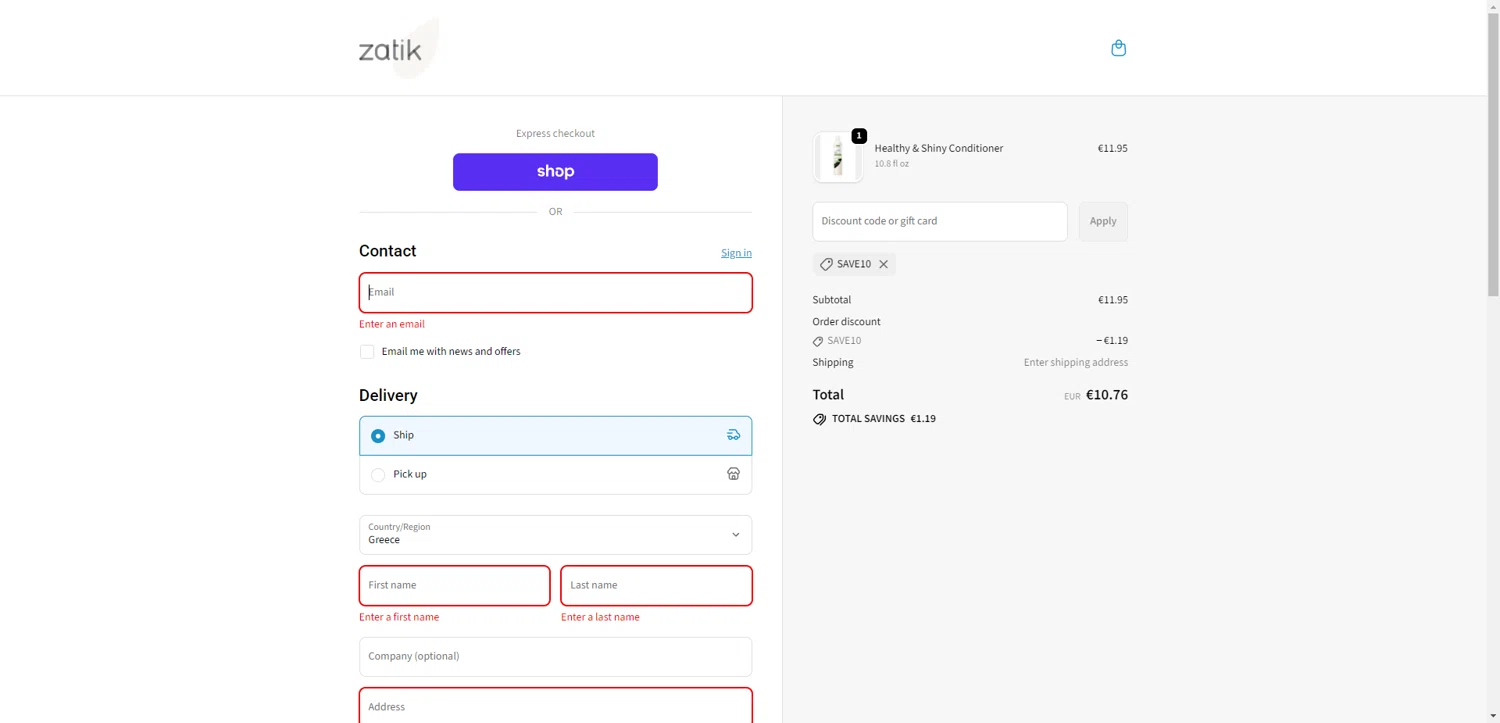Screen dimensions: 1500x723
Task: Click the 'Enter shipping address' text
Action: (x=1075, y=363)
